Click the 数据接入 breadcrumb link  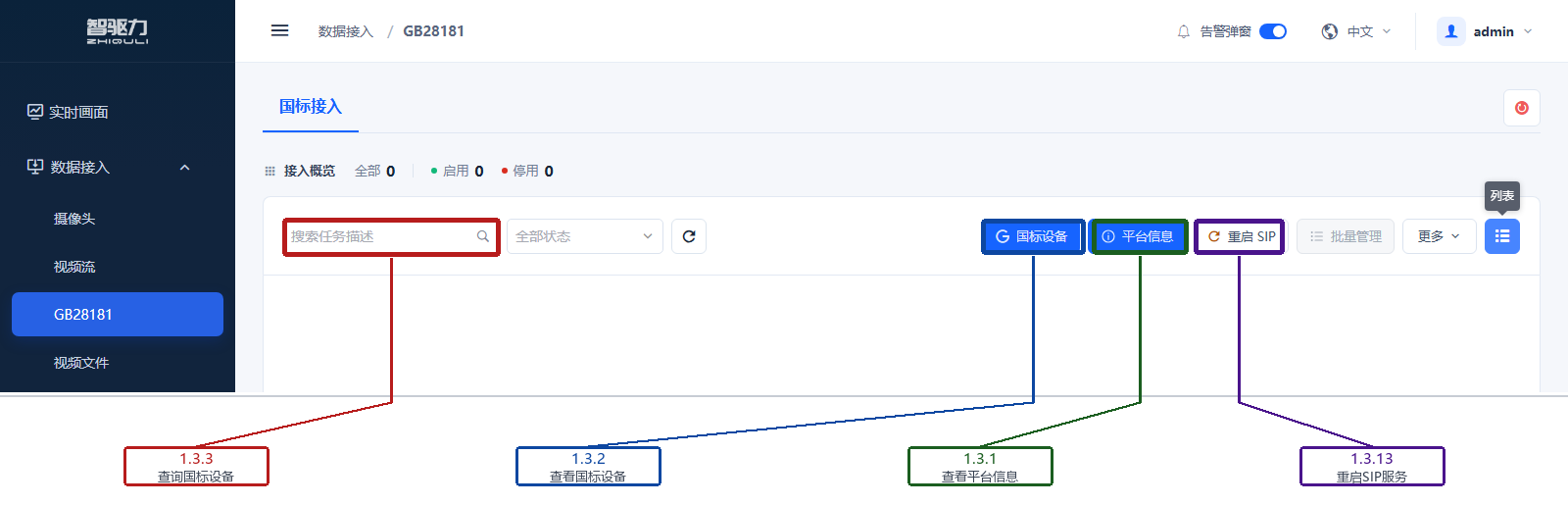pyautogui.click(x=346, y=31)
